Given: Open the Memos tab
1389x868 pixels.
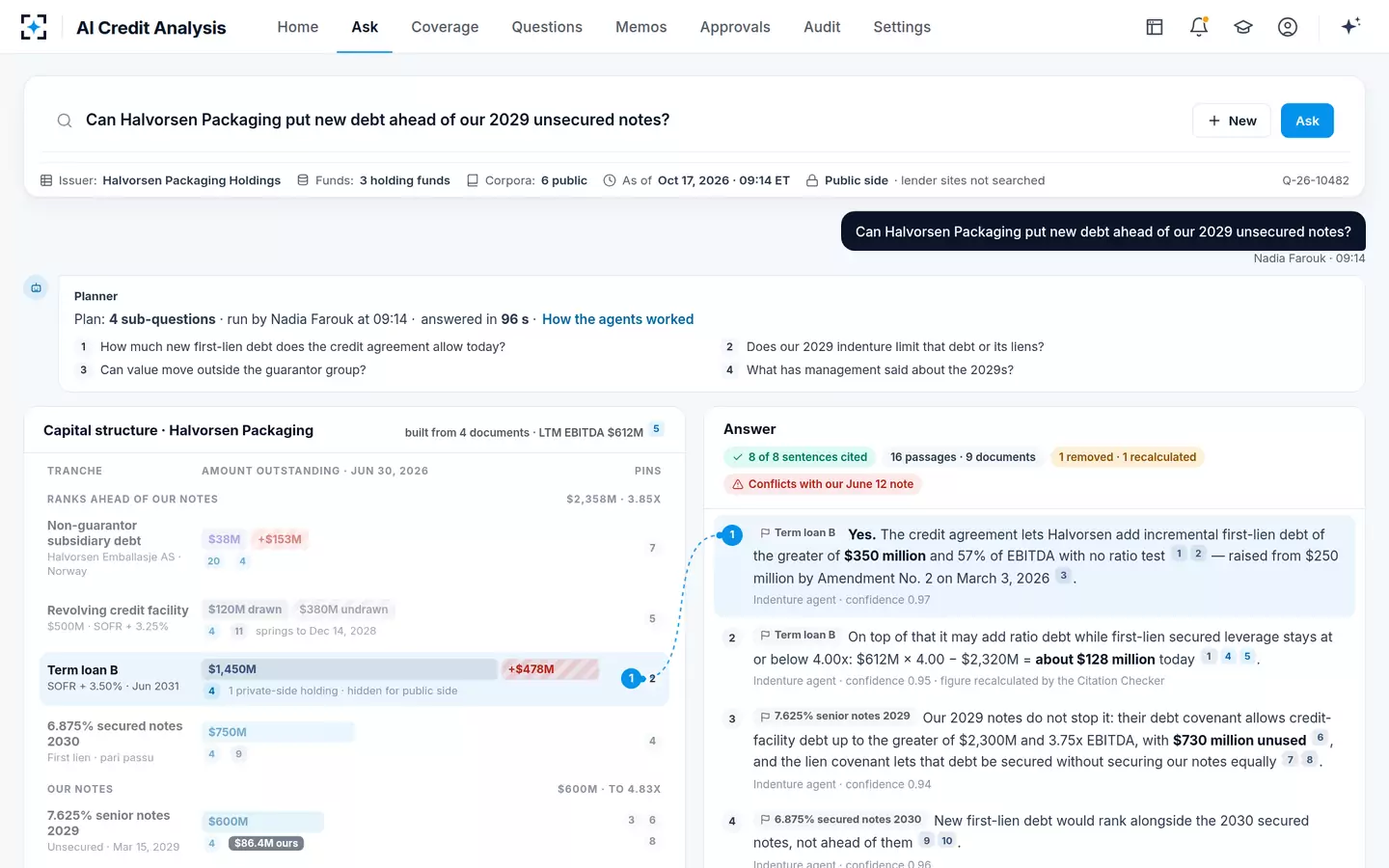Looking at the screenshot, I should 641,27.
